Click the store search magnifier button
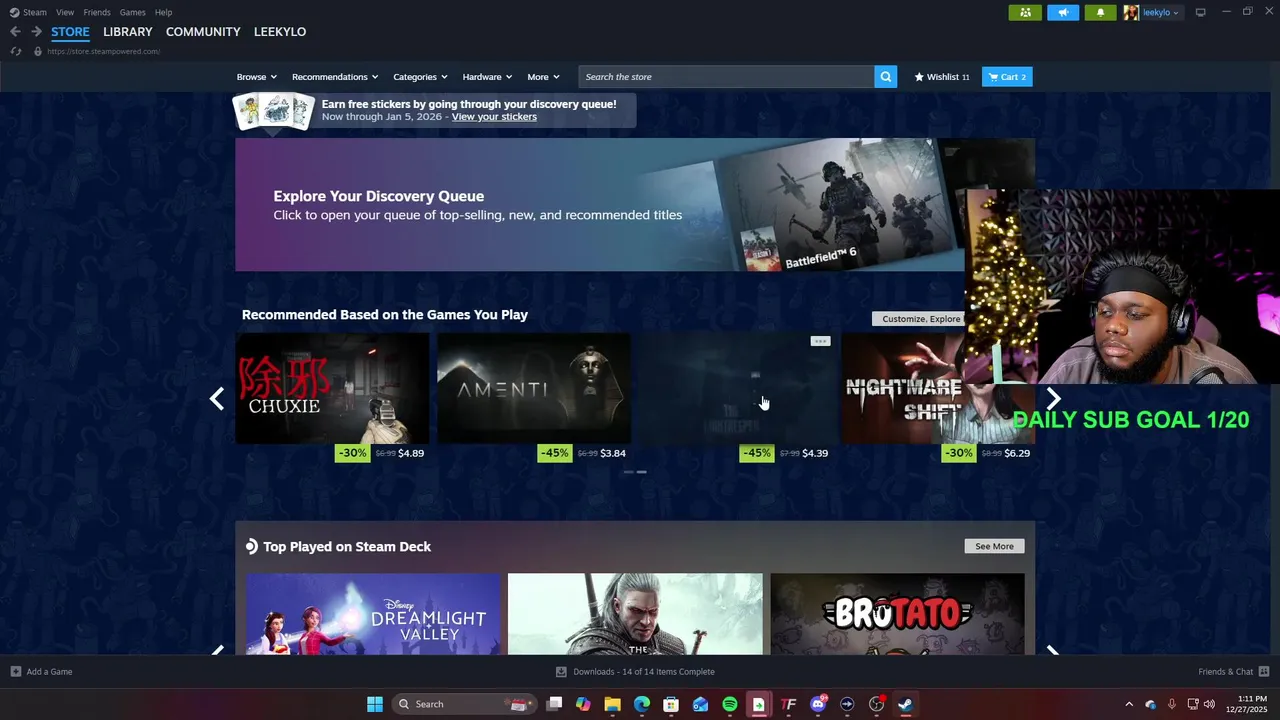Screen dimensions: 1280x720 tap(885, 77)
